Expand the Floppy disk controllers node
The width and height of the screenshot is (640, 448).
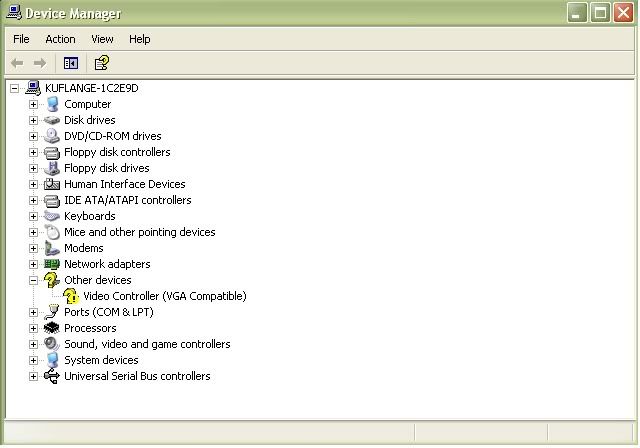coord(33,152)
